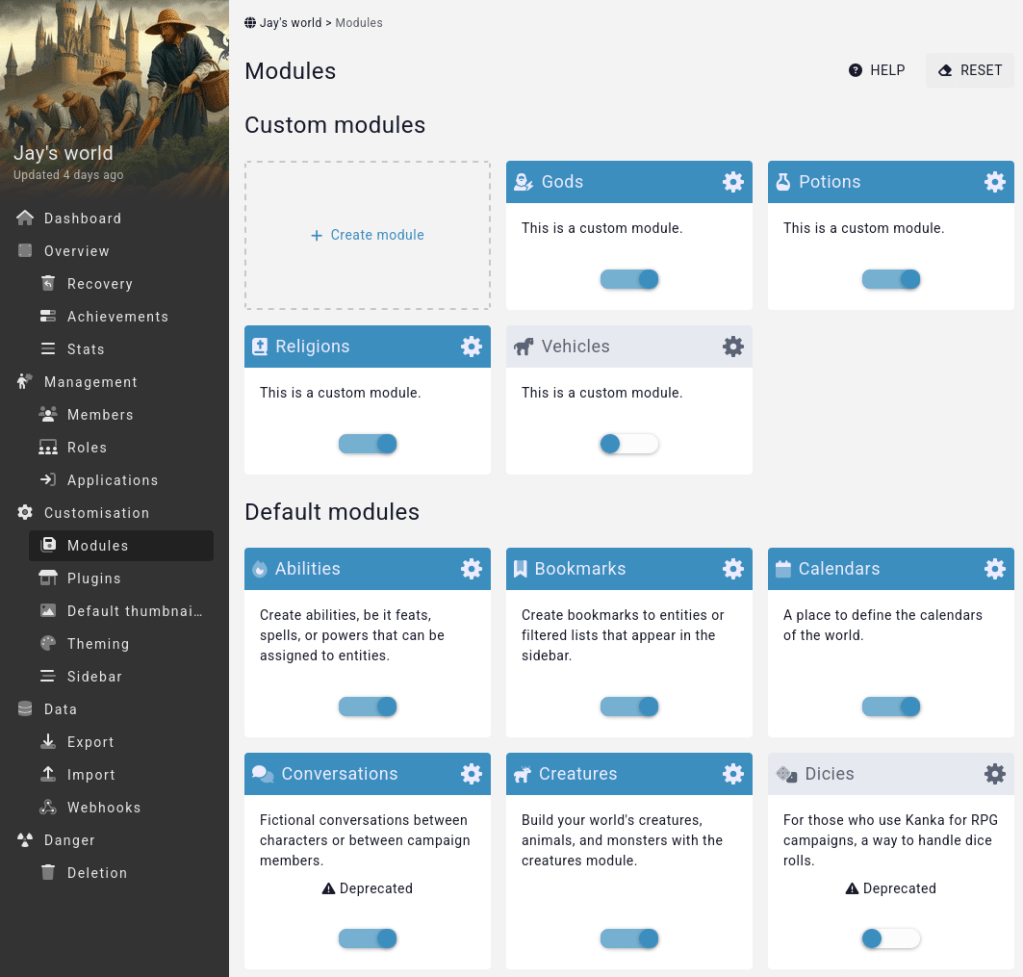
Task: Open the Gods module settings gear
Action: (733, 181)
